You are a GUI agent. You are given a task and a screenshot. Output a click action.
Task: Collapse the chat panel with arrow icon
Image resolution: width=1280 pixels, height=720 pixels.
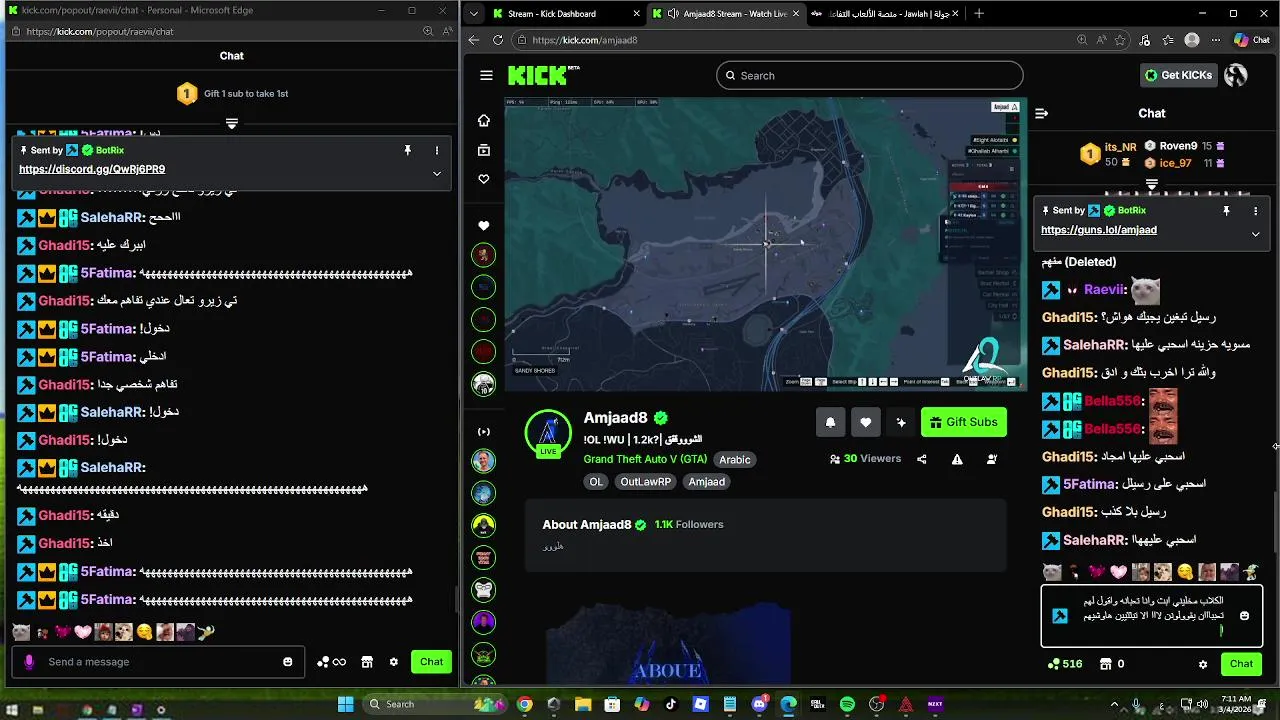[x=1041, y=113]
